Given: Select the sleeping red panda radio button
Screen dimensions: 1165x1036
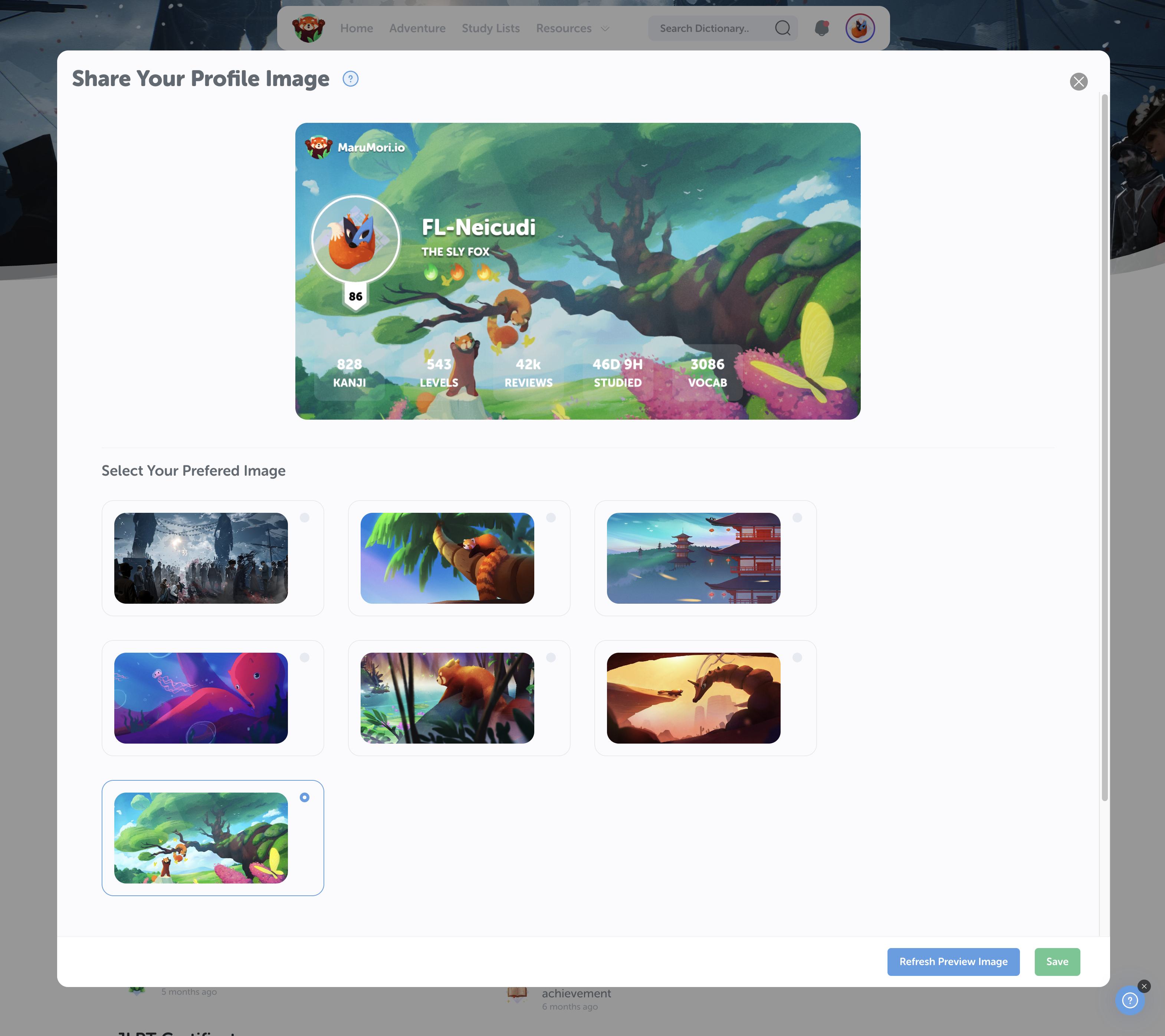Looking at the screenshot, I should tap(551, 517).
